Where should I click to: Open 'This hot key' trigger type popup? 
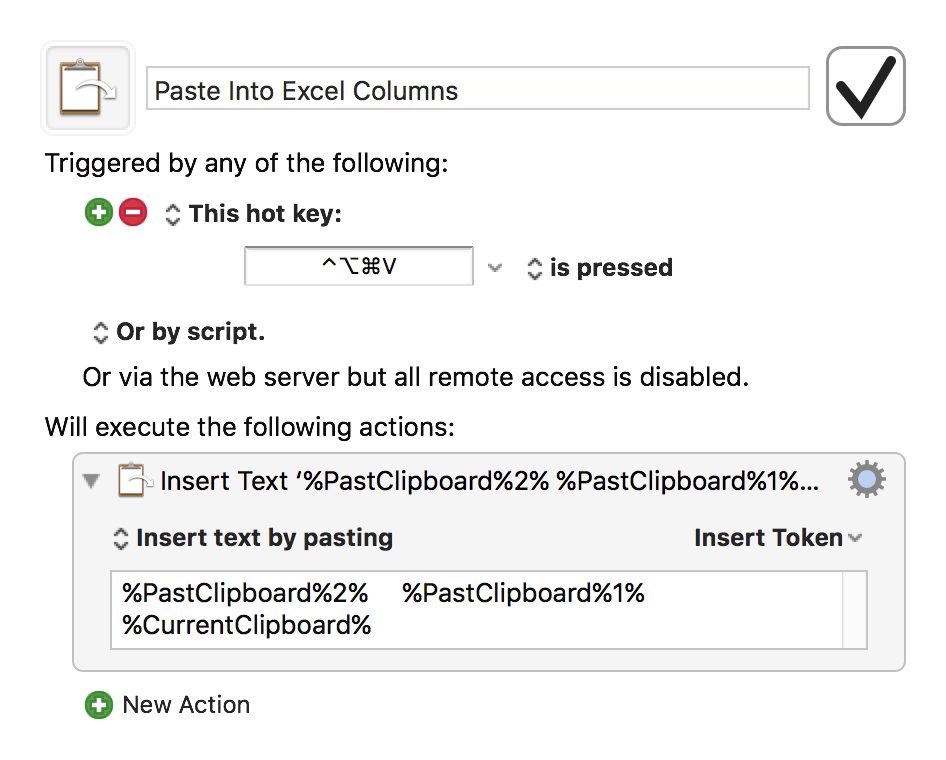(253, 214)
